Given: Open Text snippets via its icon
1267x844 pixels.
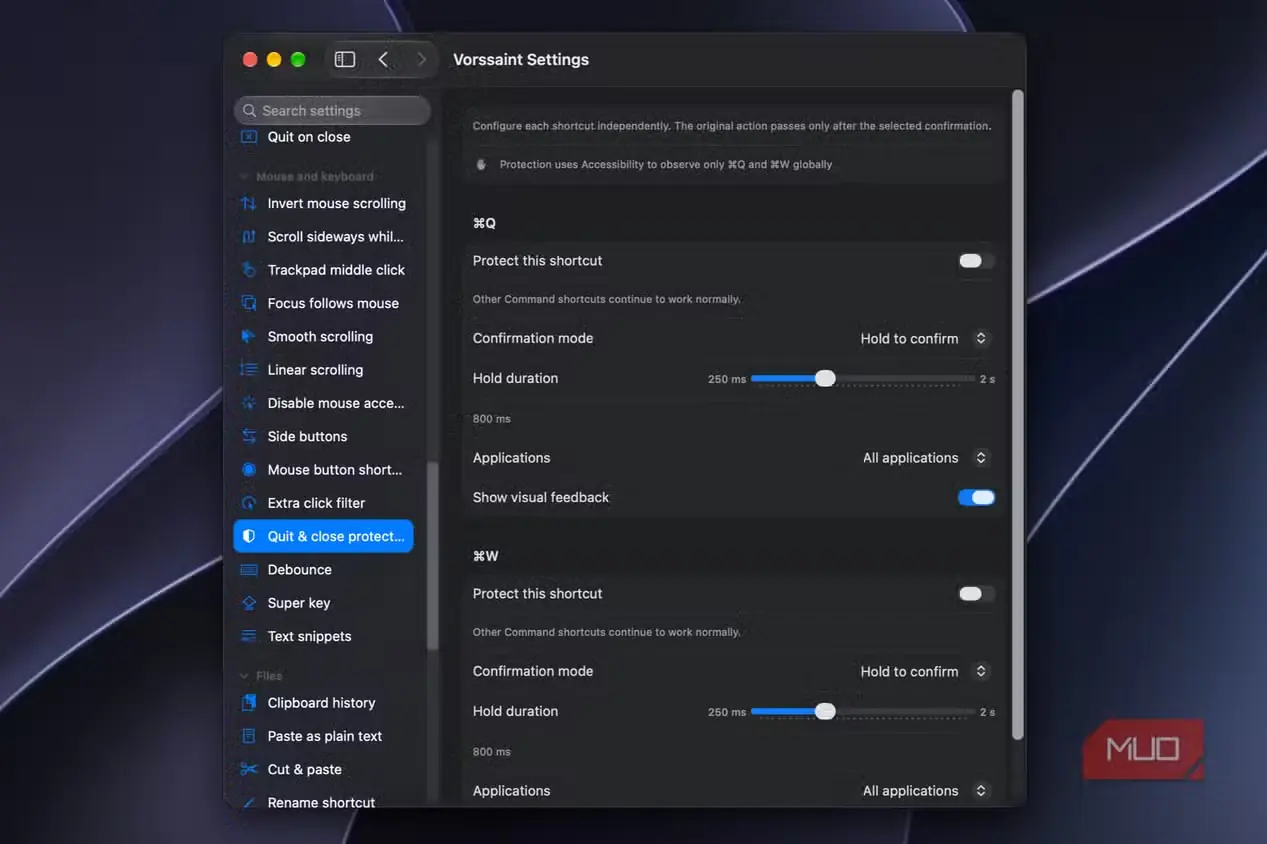Looking at the screenshot, I should click(x=249, y=636).
